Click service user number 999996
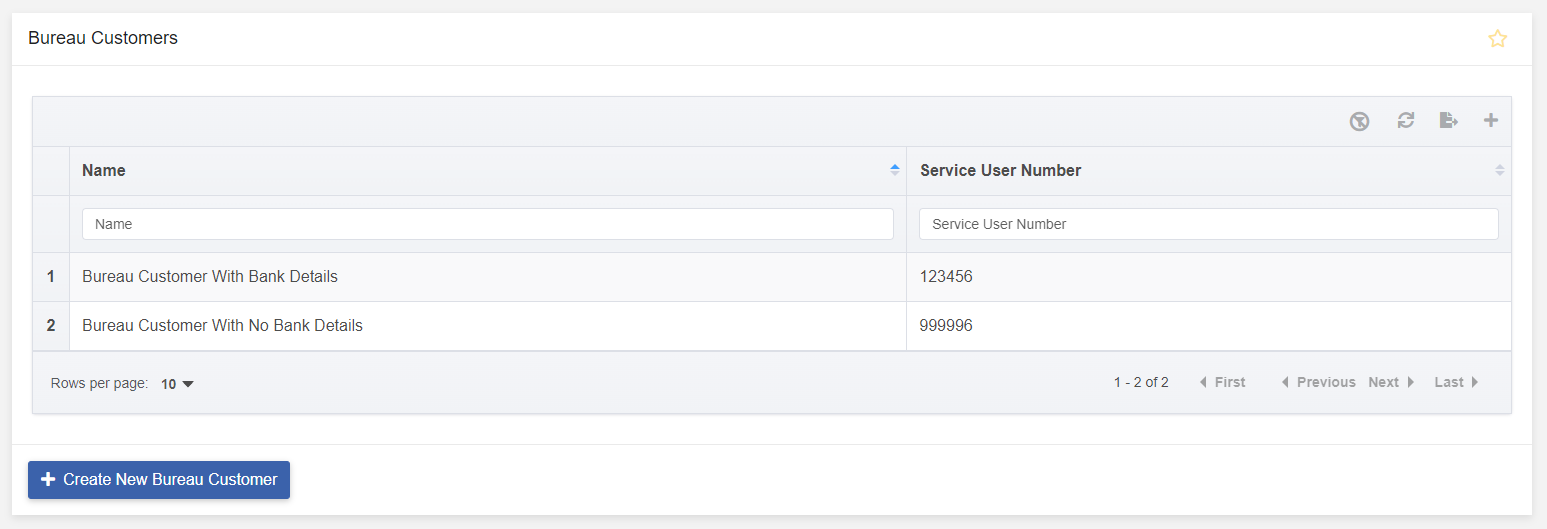Viewport: 1547px width, 529px height. click(946, 326)
